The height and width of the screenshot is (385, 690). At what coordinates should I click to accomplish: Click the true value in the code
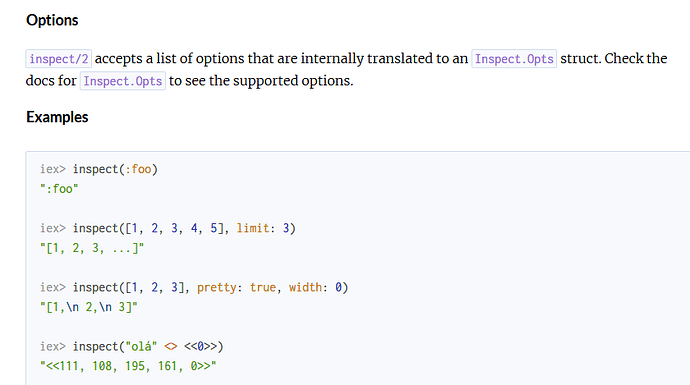tap(263, 287)
